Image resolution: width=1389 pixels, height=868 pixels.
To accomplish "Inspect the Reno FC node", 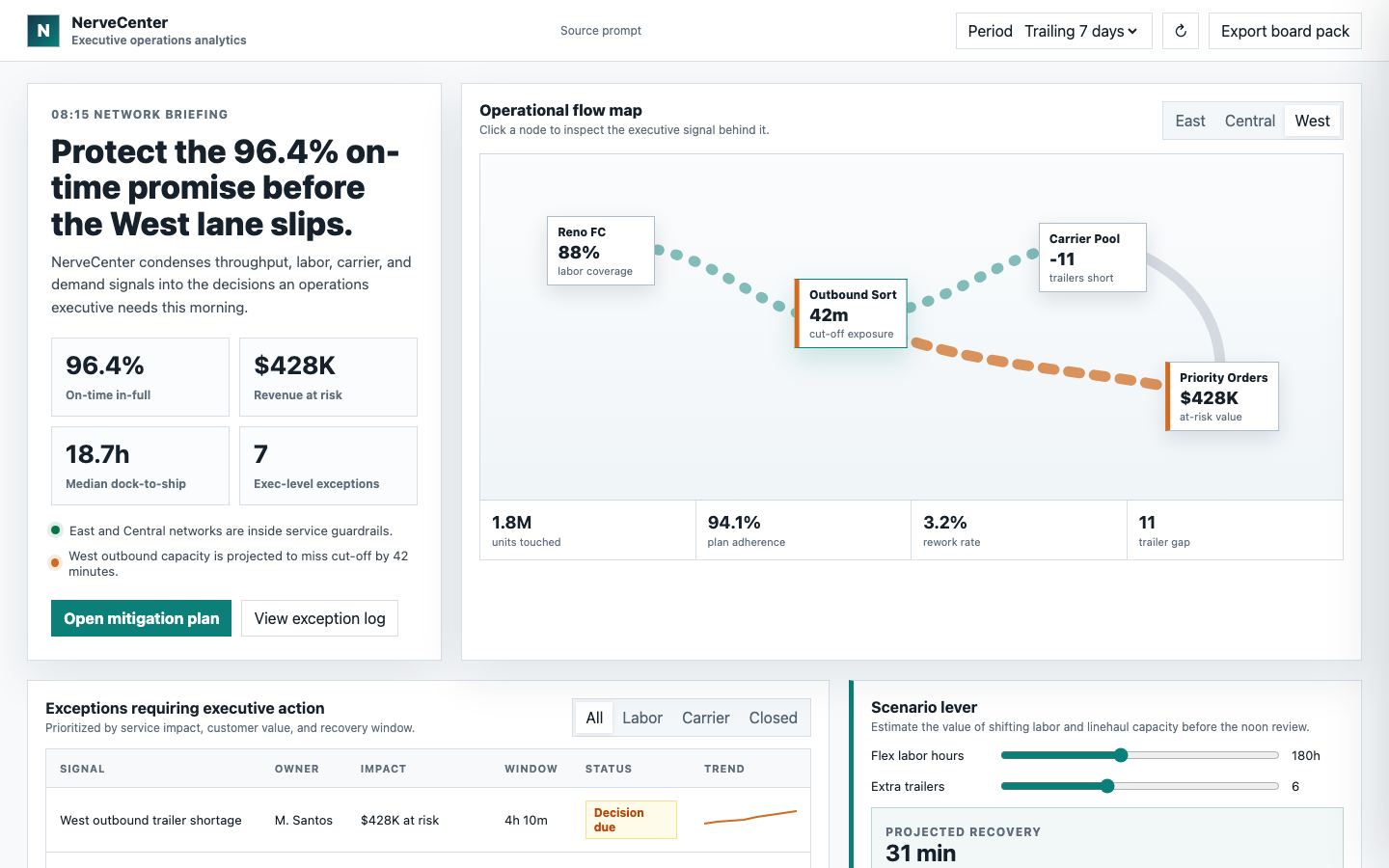I will pyautogui.click(x=601, y=251).
